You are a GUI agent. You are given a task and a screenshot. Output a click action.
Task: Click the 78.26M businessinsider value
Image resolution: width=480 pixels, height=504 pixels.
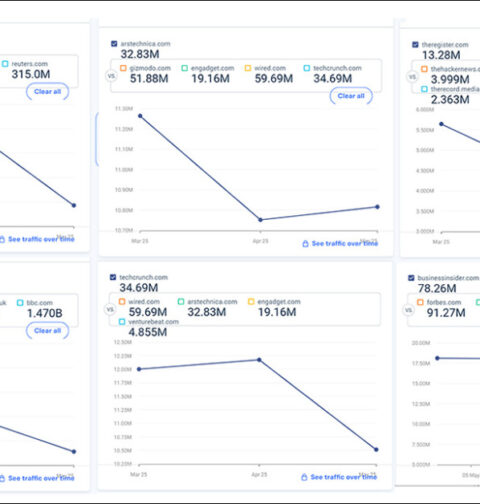[x=437, y=289]
